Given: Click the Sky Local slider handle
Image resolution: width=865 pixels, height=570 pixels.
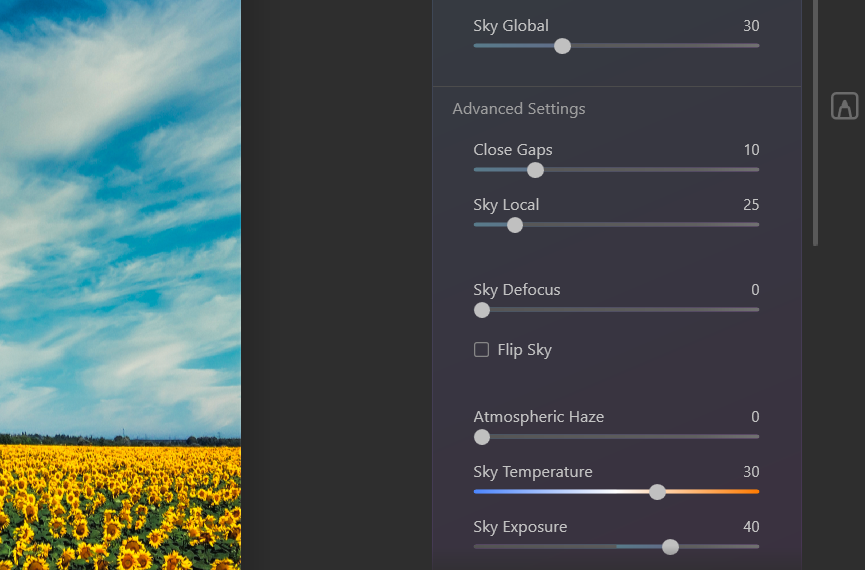Looking at the screenshot, I should click(x=515, y=225).
